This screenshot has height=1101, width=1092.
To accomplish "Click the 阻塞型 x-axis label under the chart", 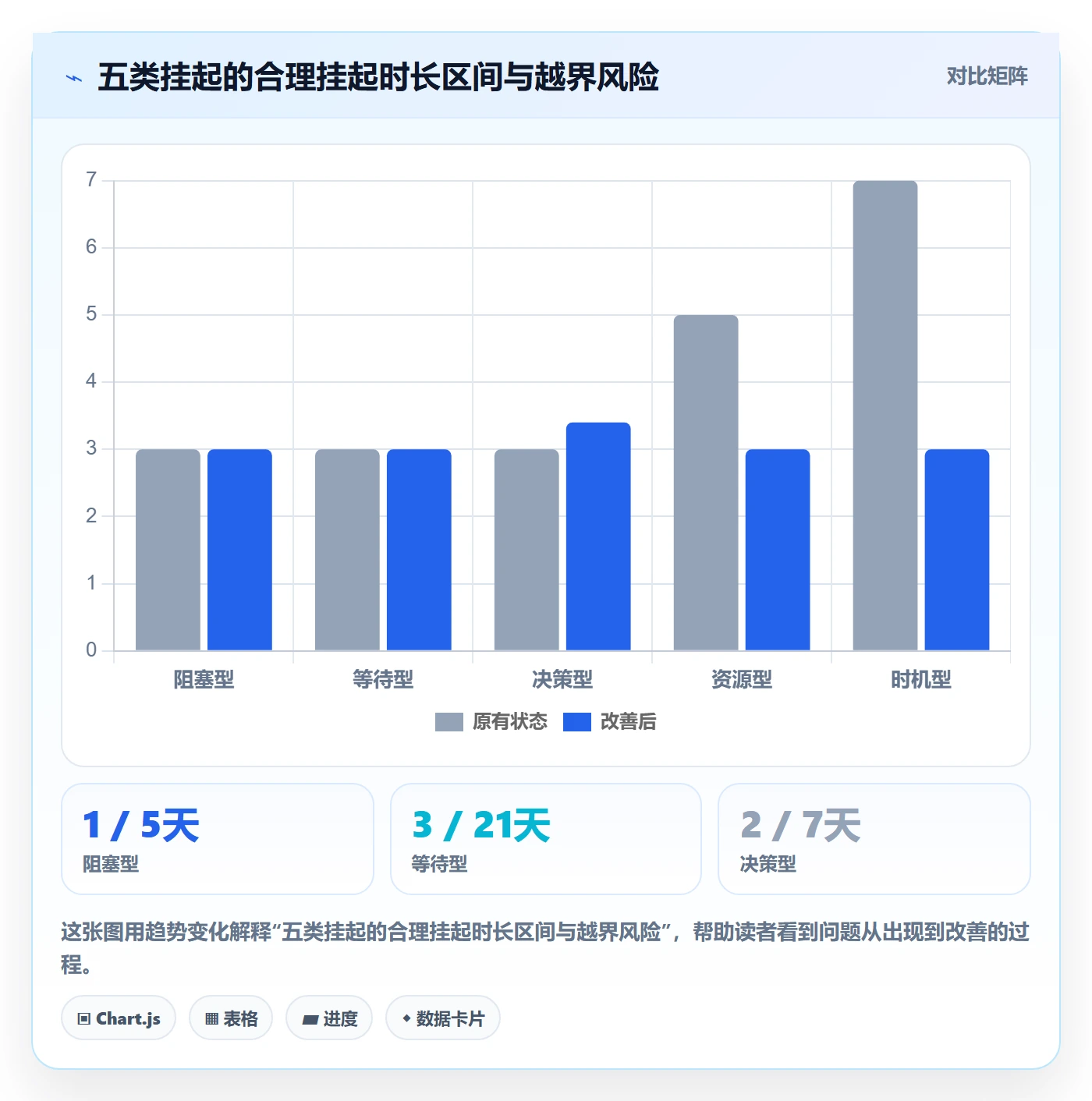I will pos(204,680).
